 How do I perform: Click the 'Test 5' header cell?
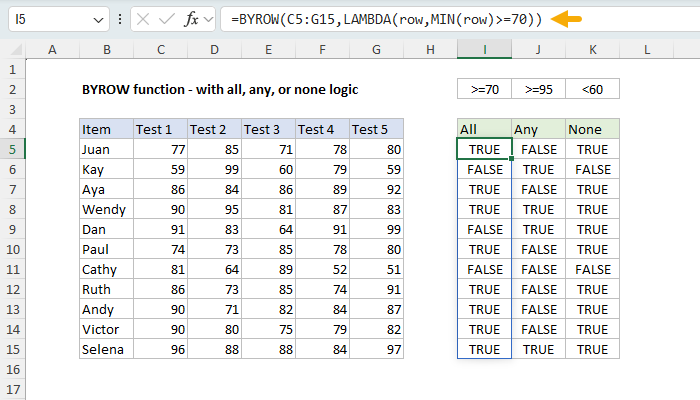point(377,129)
